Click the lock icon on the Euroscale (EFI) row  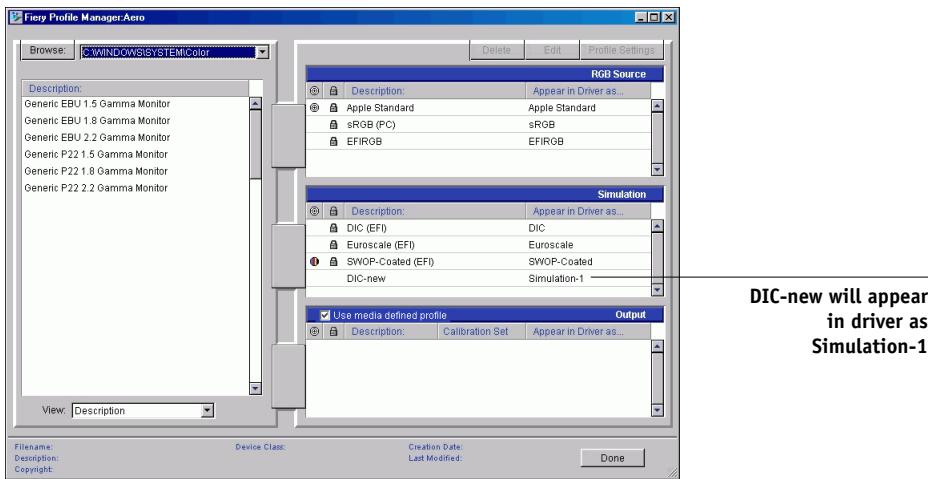(333, 245)
